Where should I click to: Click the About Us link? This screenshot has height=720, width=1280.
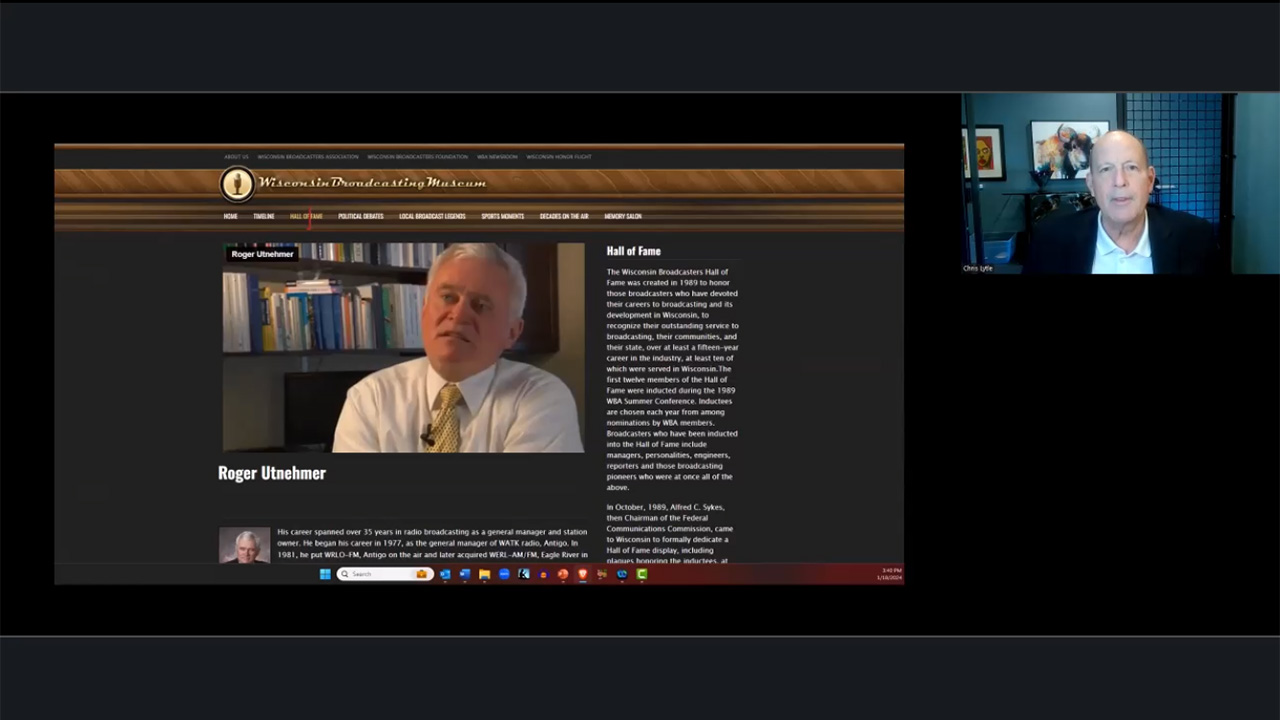(x=236, y=157)
